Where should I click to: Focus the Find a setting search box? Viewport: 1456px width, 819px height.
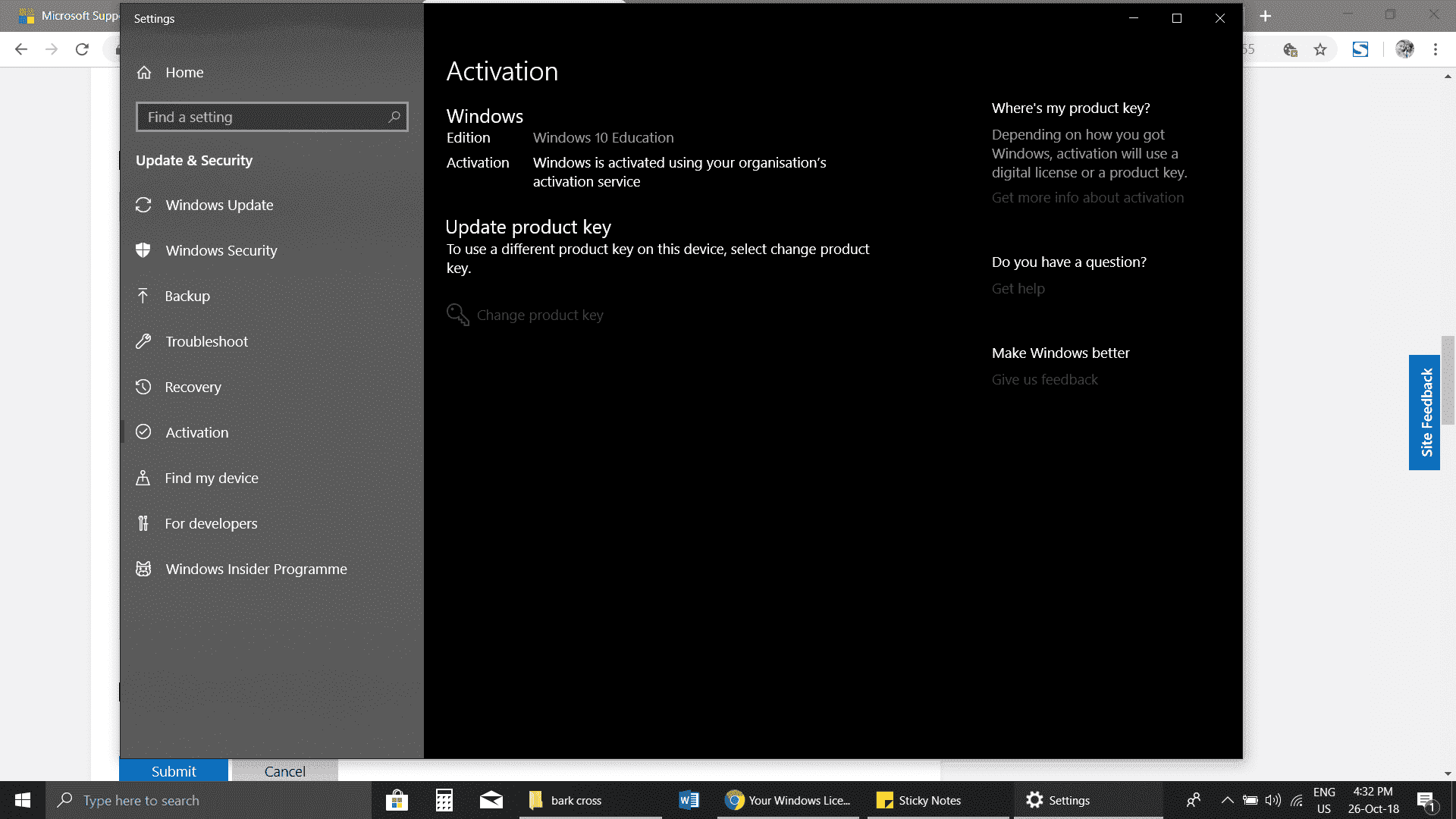click(x=271, y=117)
